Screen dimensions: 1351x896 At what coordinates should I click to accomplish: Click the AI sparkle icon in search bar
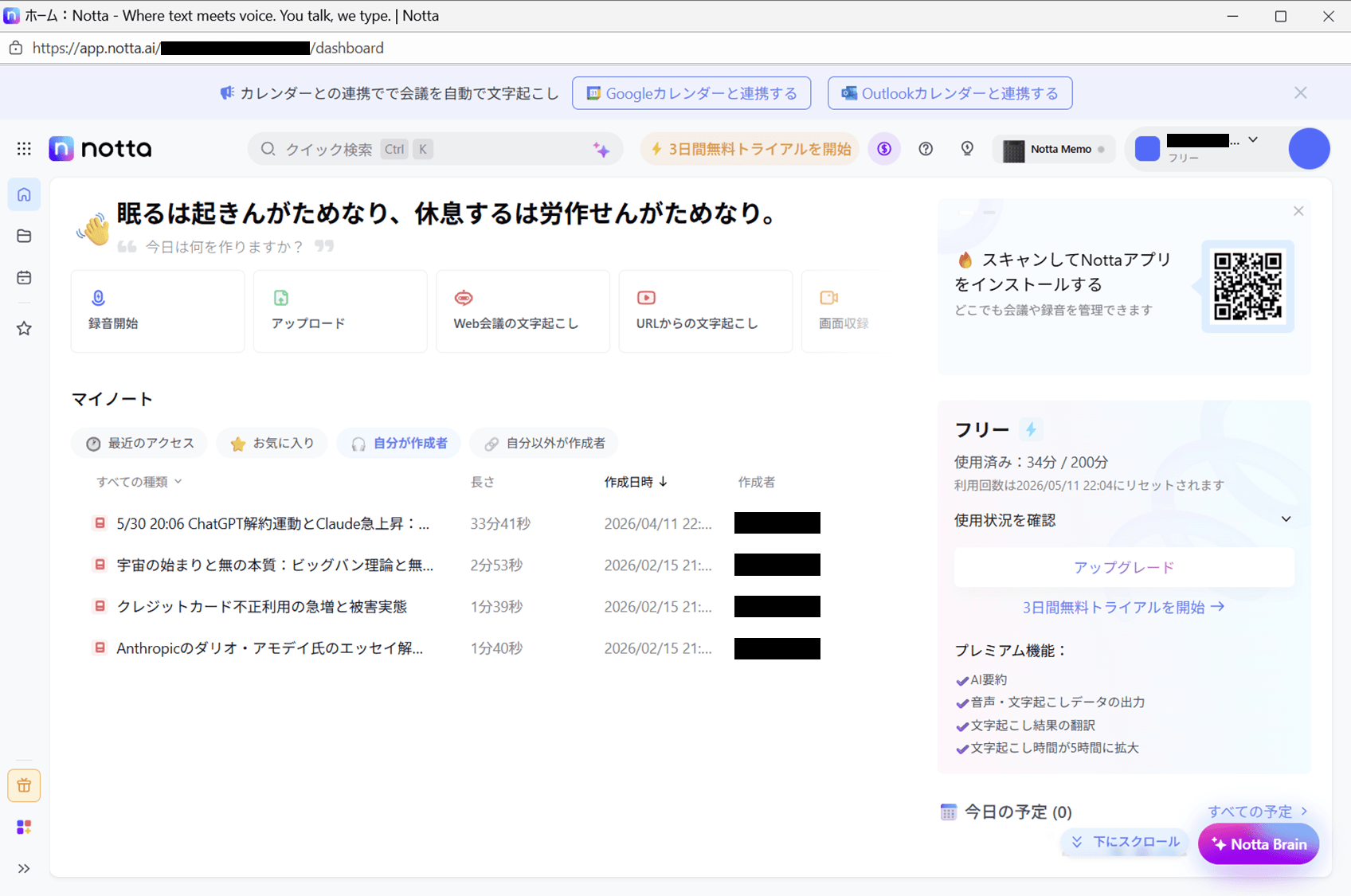point(601,150)
